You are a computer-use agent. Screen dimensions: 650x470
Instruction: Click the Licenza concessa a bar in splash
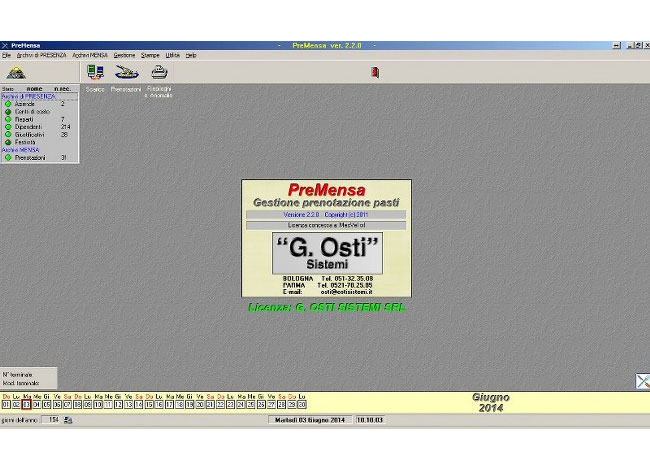pyautogui.click(x=326, y=225)
